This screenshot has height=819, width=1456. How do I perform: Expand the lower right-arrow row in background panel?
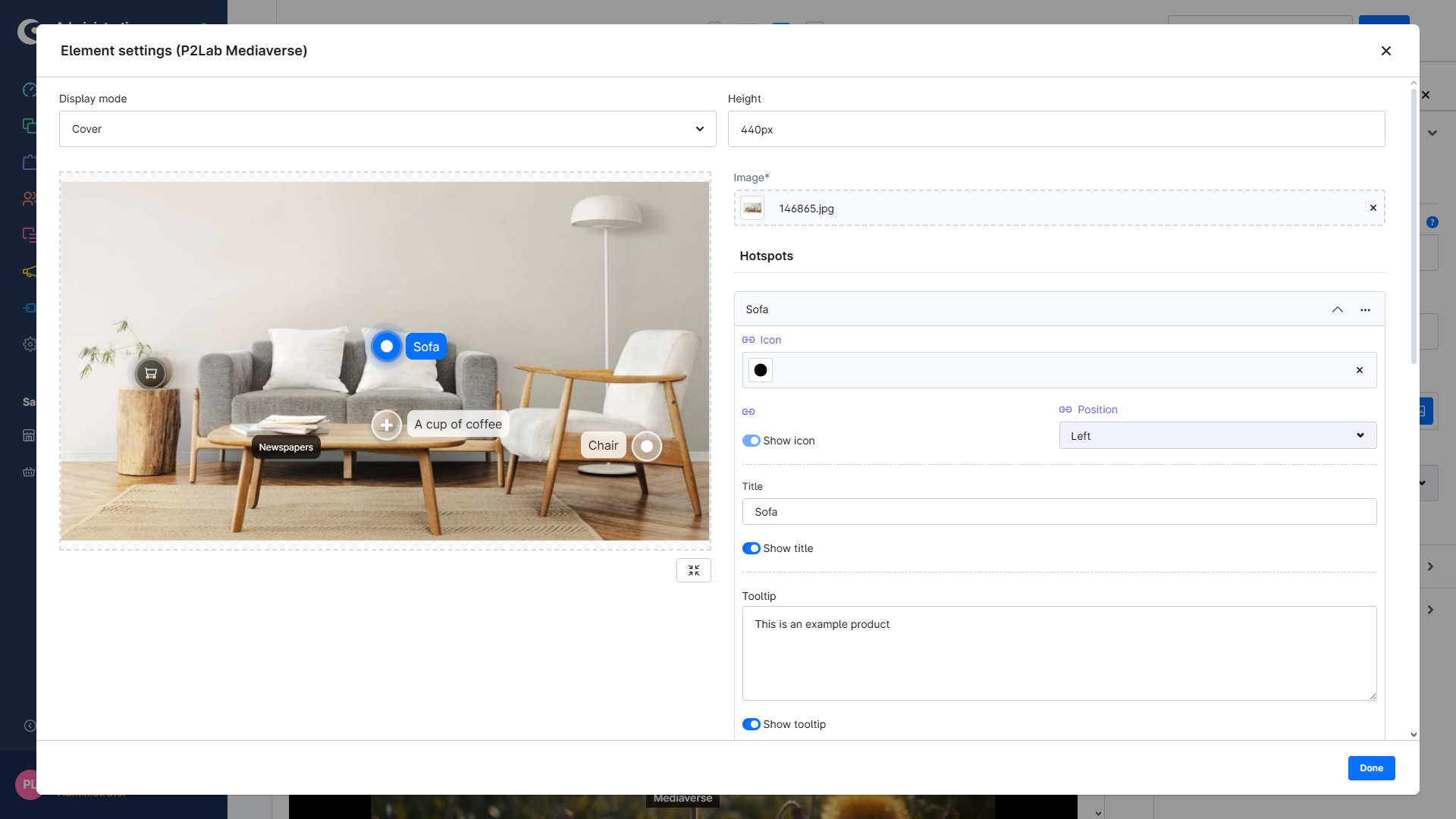point(1430,610)
